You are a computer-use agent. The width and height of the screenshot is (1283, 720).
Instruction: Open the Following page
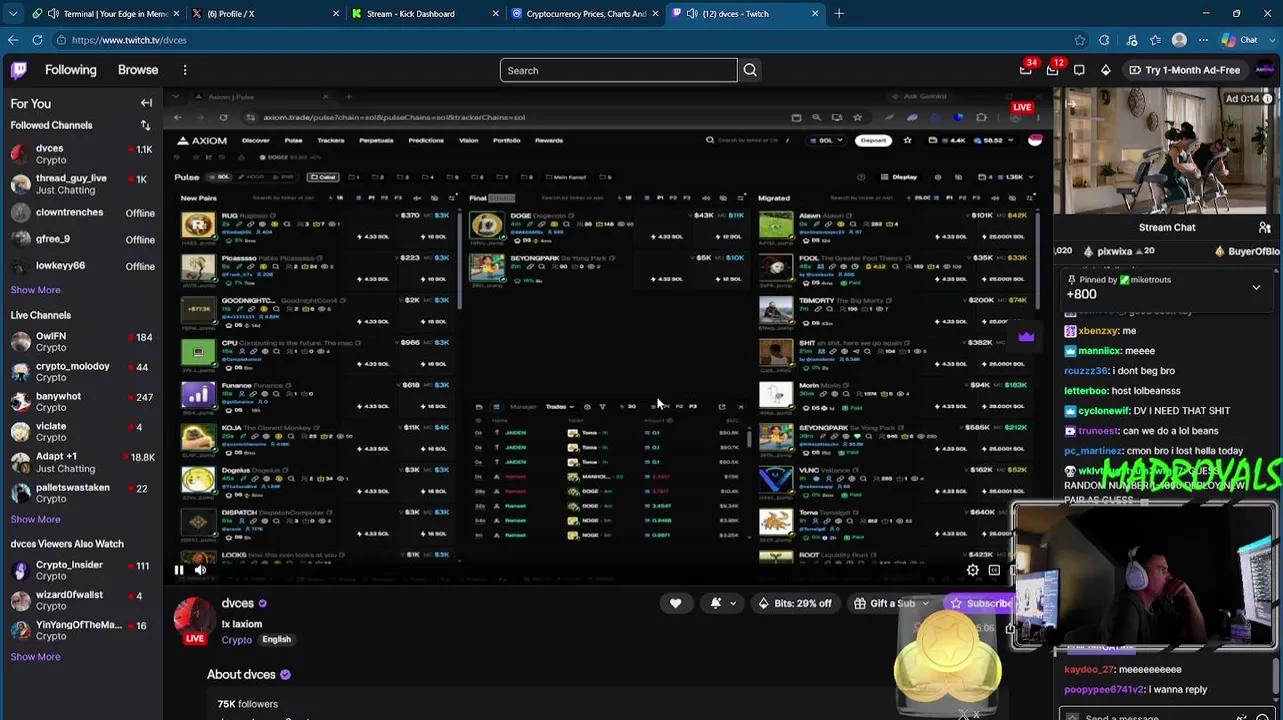(x=70, y=70)
